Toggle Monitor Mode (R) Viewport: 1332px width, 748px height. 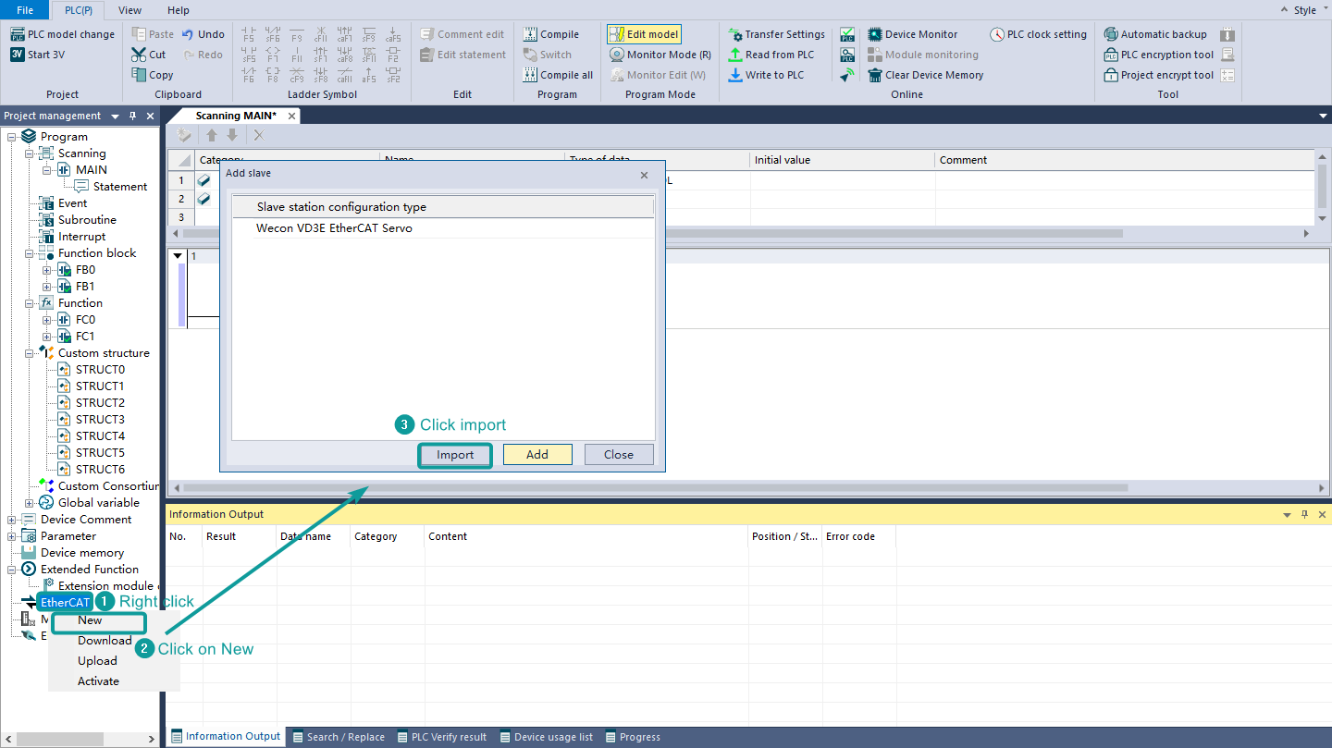[x=617, y=55]
